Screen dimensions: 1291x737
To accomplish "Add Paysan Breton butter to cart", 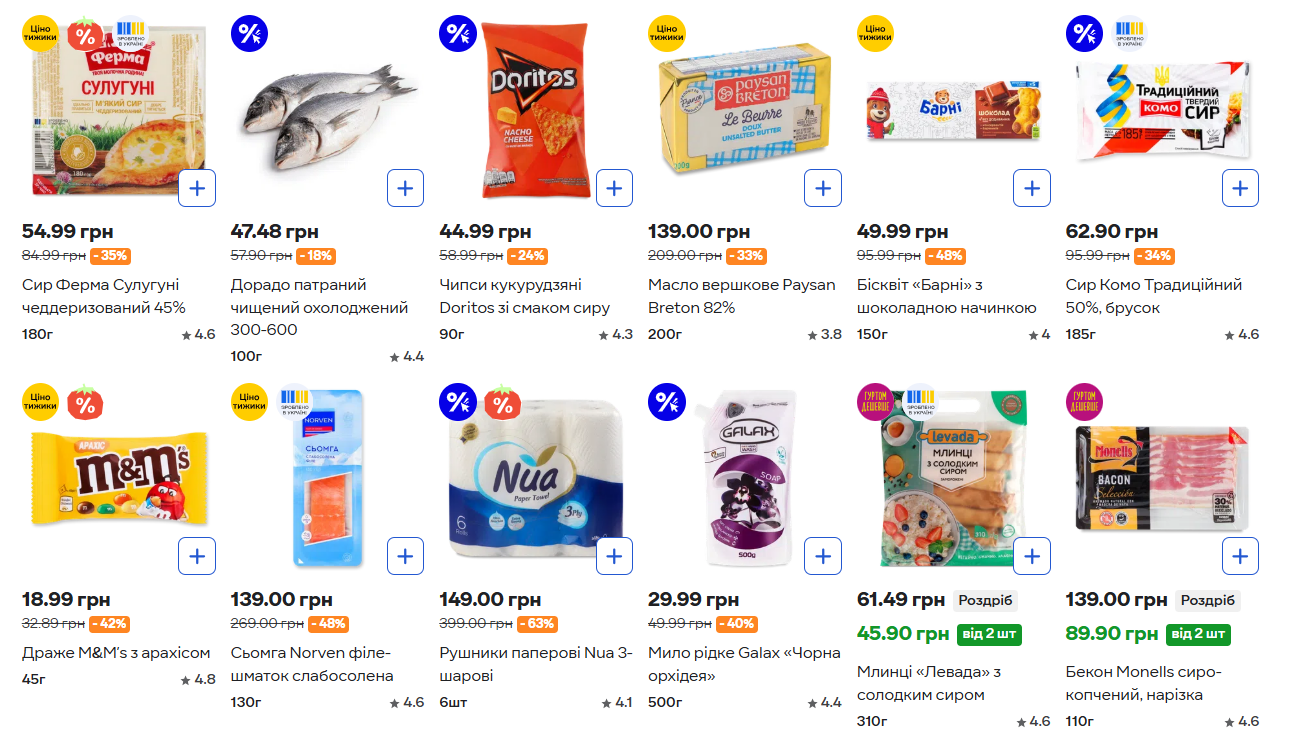I will (x=822, y=188).
